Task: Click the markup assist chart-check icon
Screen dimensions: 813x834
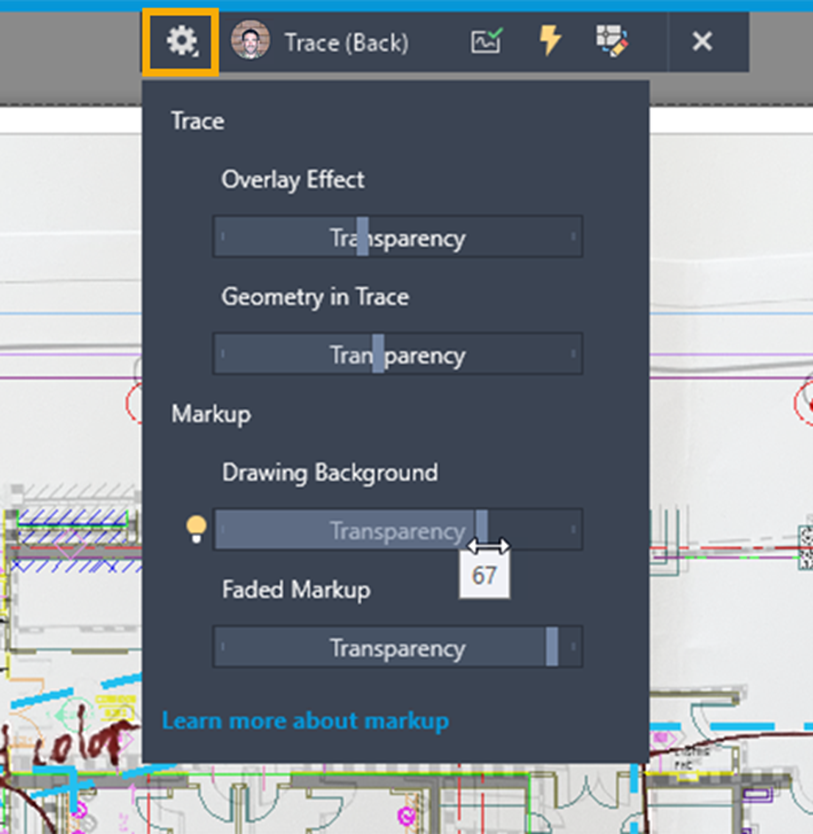Action: [487, 41]
